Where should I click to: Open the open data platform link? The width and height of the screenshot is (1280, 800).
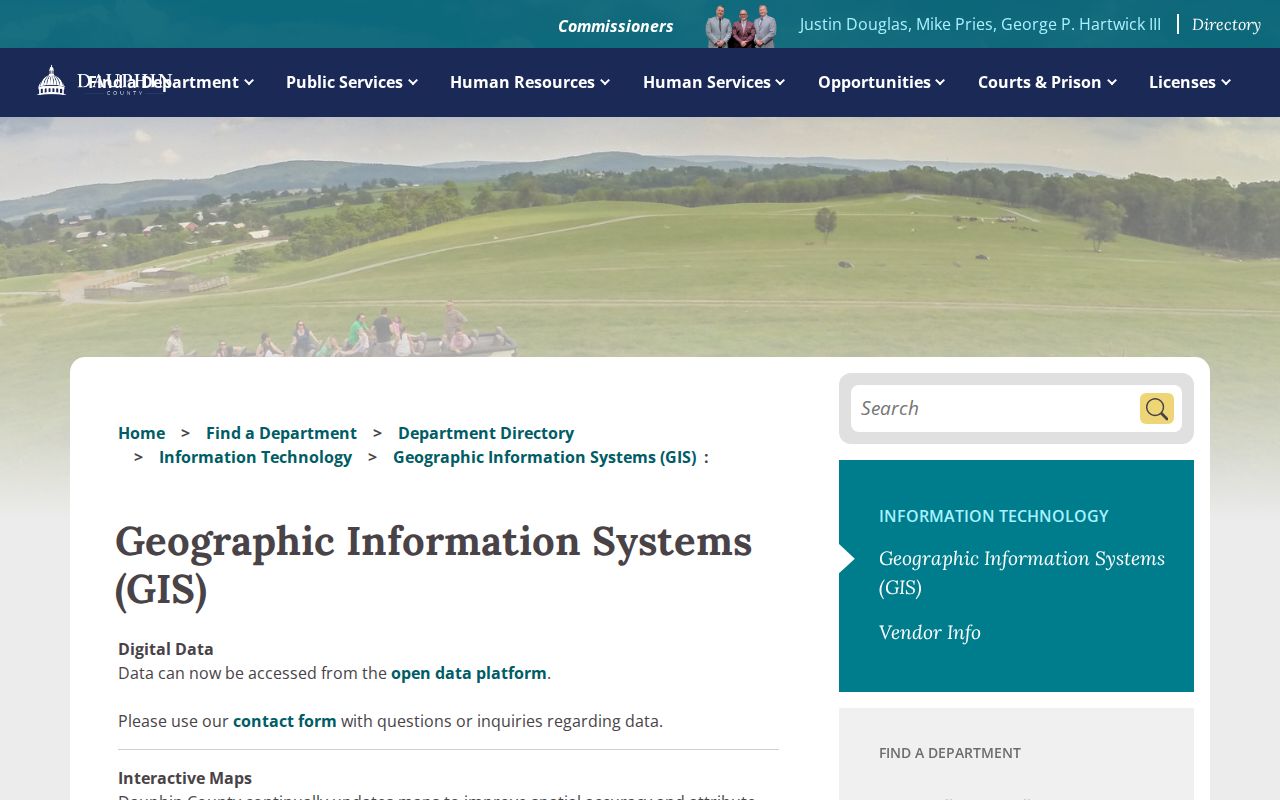coord(469,673)
